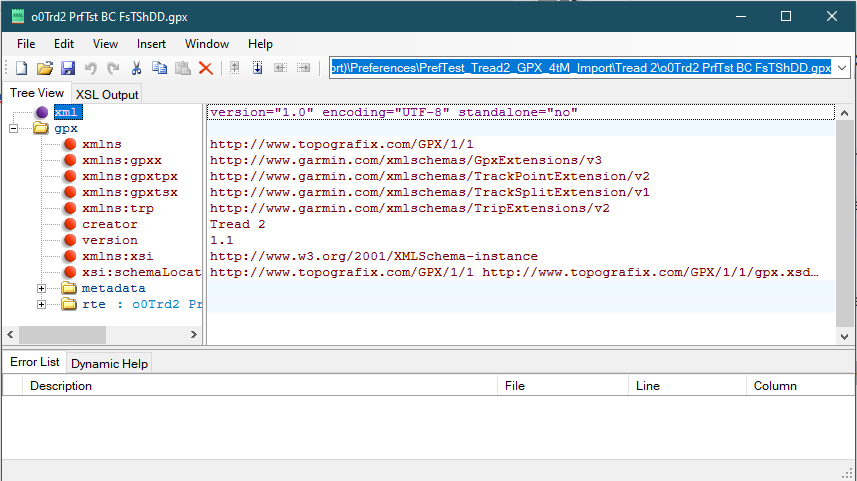Delete item with the red X icon
Screen dimensions: 857x481
click(206, 68)
